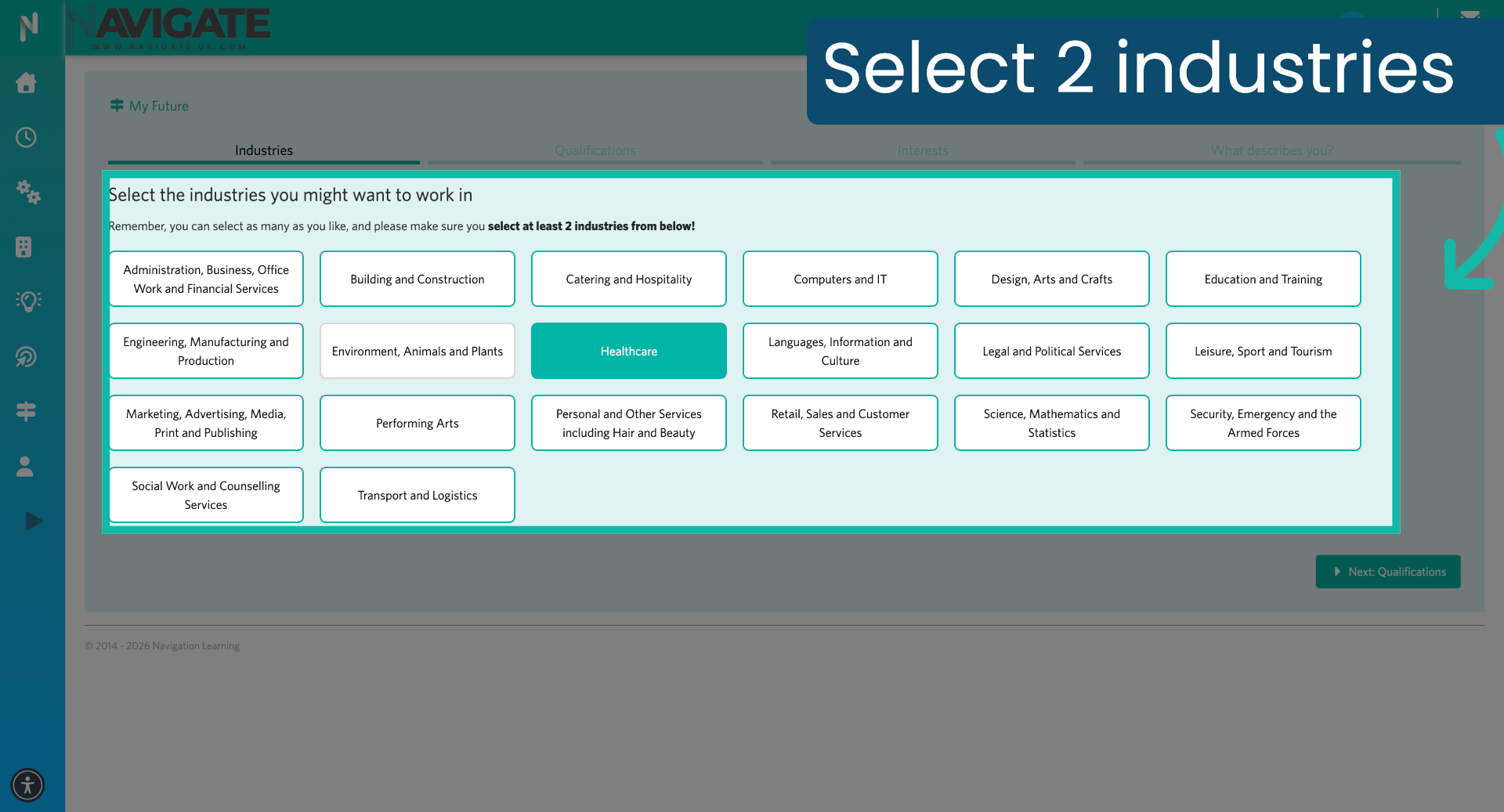Click the Next: Qualifications button
The height and width of the screenshot is (812, 1504).
pos(1387,572)
